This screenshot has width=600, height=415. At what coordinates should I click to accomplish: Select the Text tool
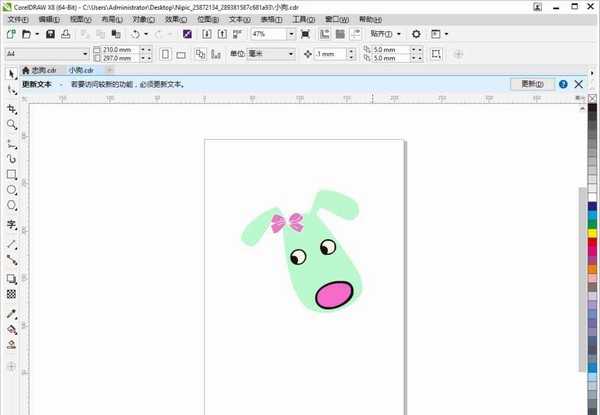tap(11, 225)
